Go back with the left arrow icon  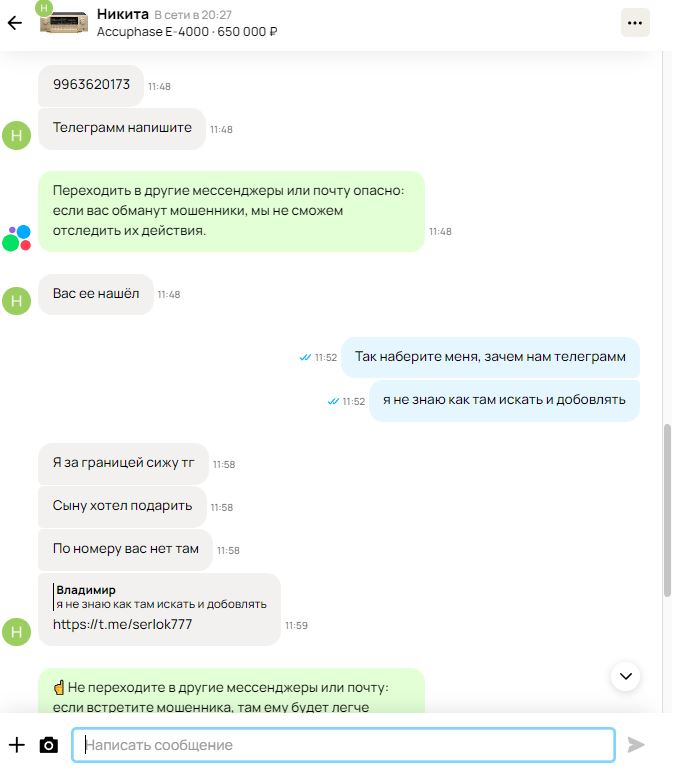coord(15,23)
